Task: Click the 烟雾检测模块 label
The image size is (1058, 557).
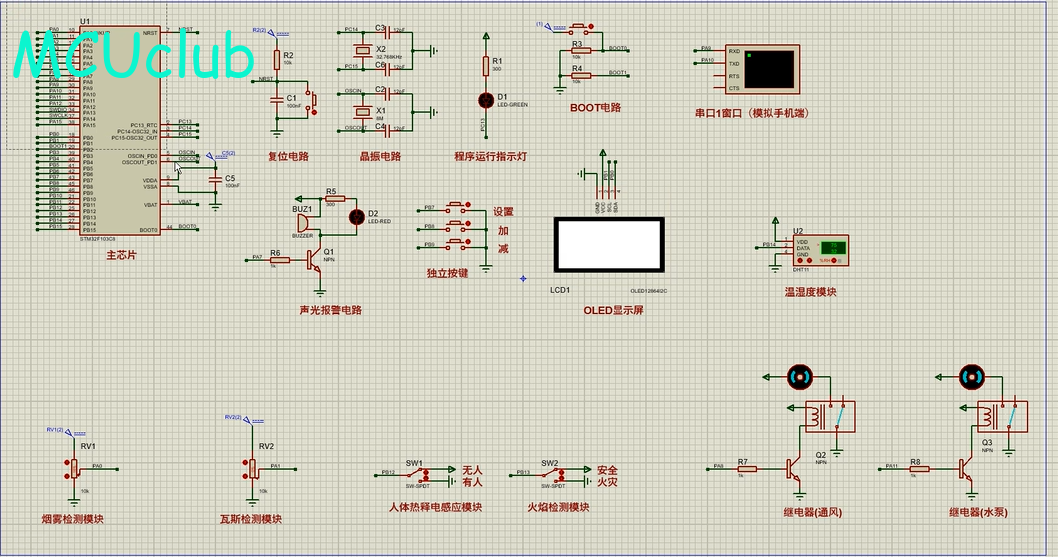Action: point(73,519)
